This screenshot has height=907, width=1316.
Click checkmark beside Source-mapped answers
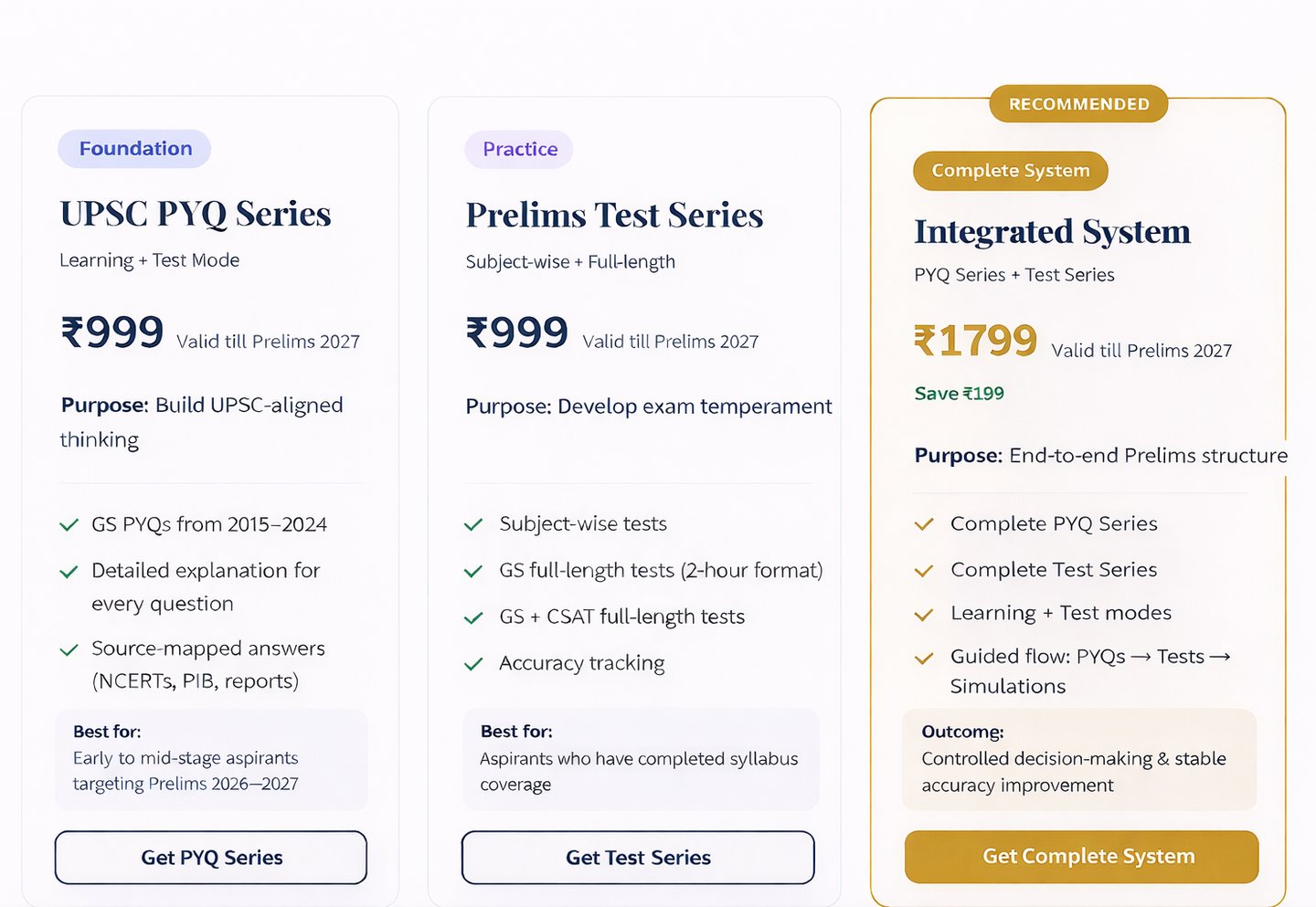click(69, 650)
